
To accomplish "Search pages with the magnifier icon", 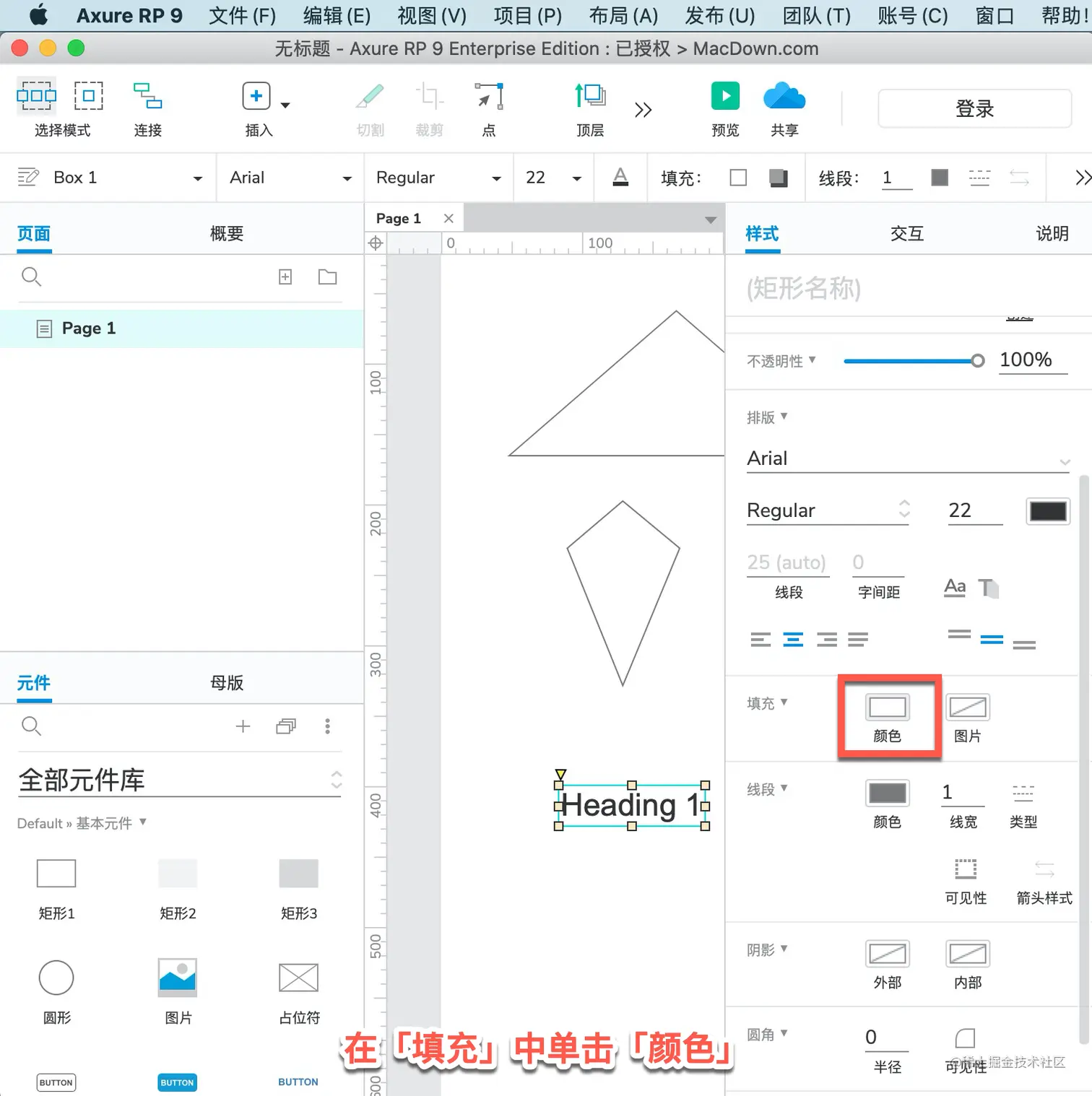I will pyautogui.click(x=31, y=277).
